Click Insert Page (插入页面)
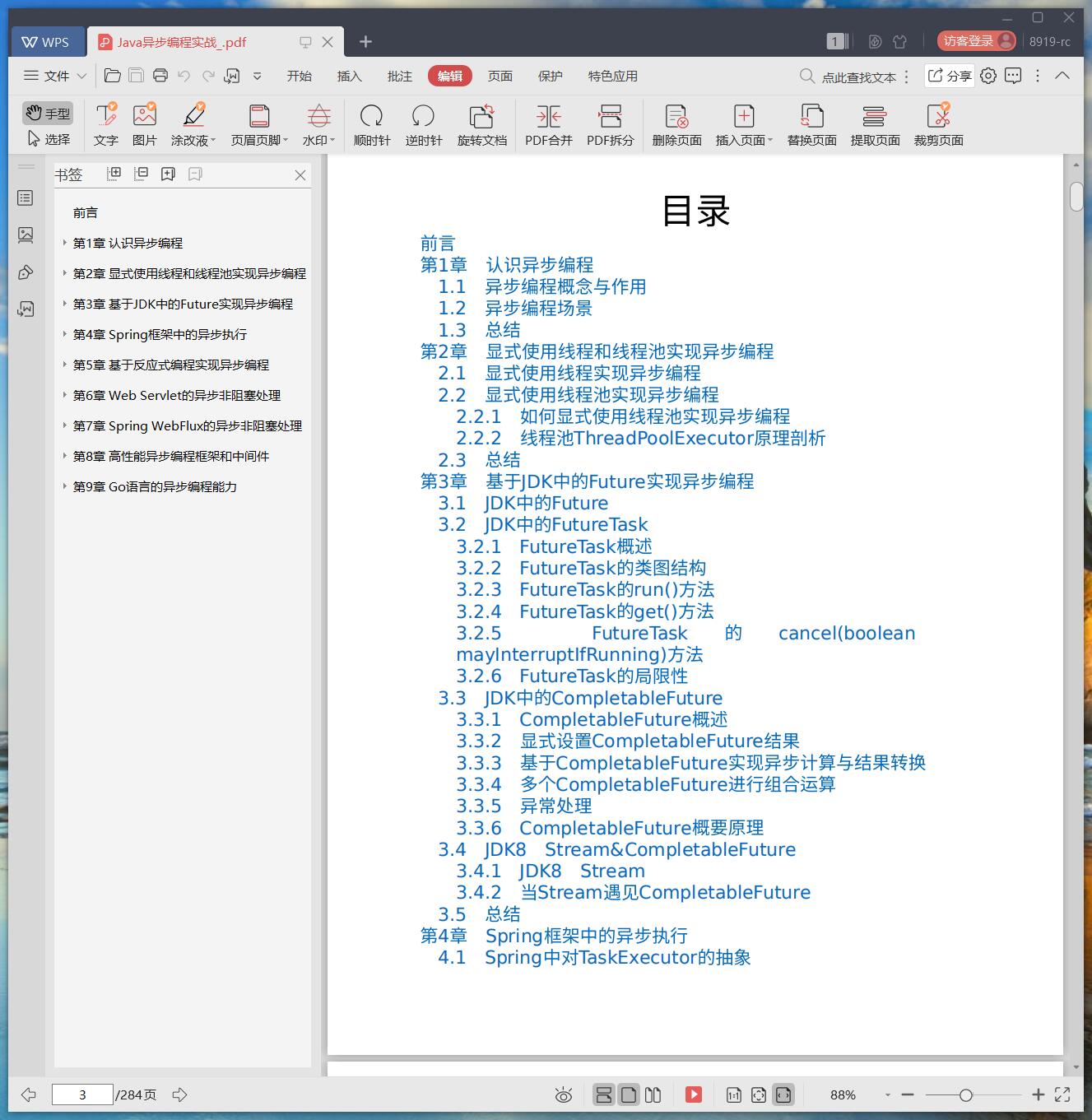Screen dimensions: 1092x1120 pos(744,125)
